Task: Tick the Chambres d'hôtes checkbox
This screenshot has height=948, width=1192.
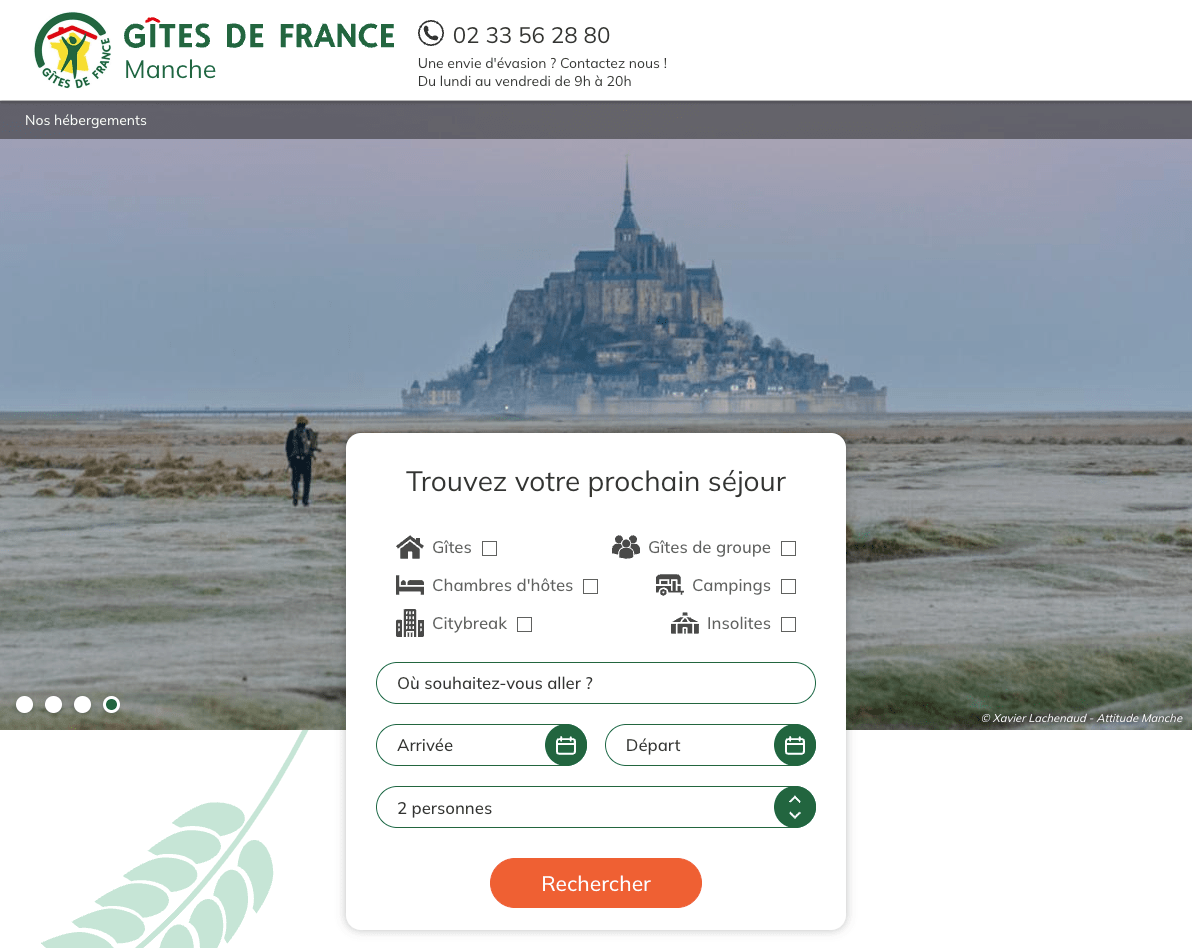Action: click(591, 586)
